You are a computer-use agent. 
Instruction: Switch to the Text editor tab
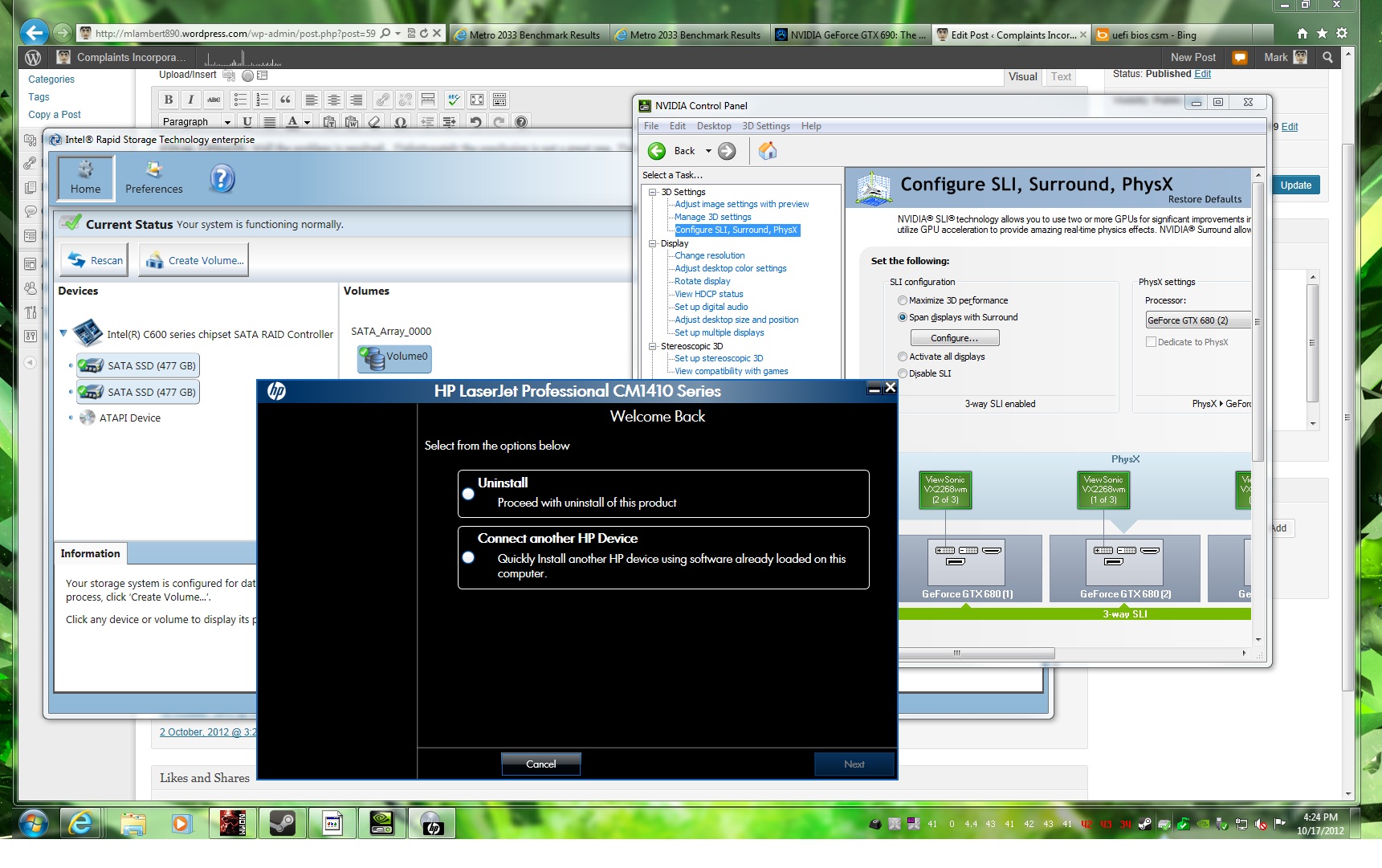coord(1061,77)
